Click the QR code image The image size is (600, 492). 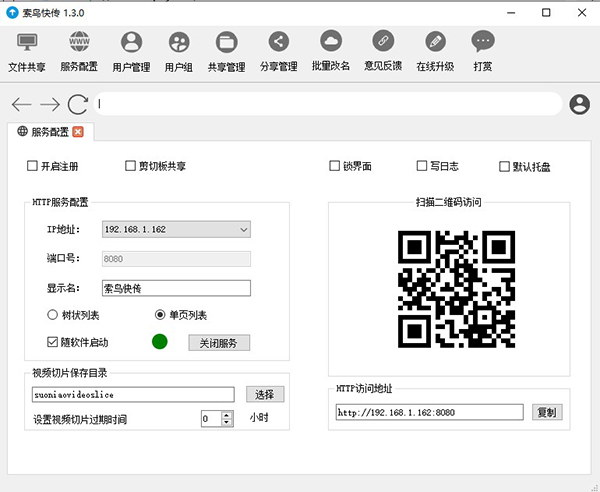click(x=456, y=289)
